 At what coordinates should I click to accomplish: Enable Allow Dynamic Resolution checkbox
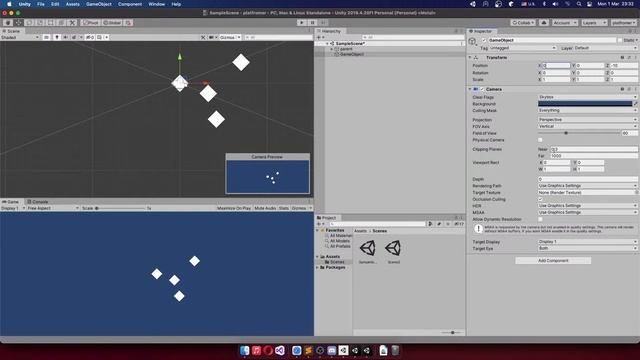tap(540, 219)
